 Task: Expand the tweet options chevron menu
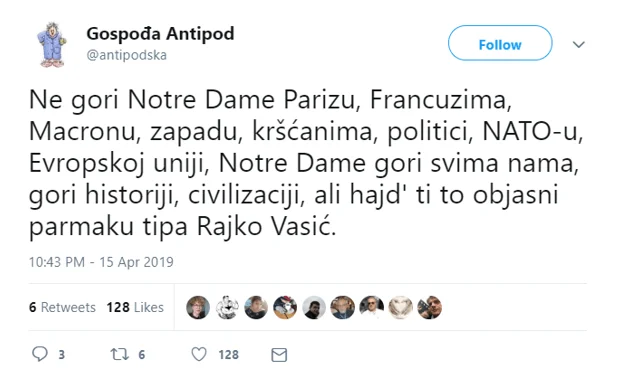tap(578, 44)
